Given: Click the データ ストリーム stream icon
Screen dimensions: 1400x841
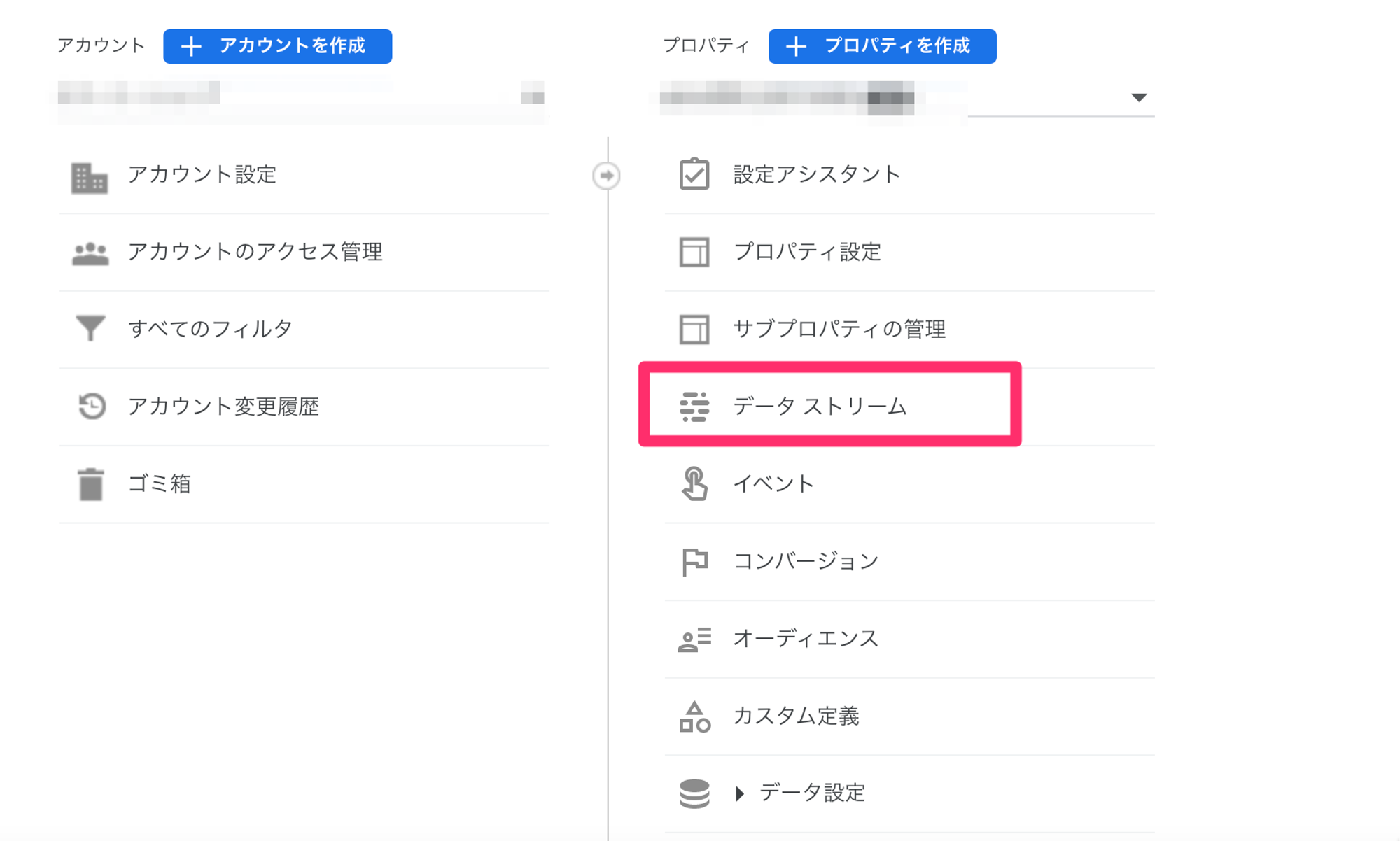Looking at the screenshot, I should coord(694,407).
